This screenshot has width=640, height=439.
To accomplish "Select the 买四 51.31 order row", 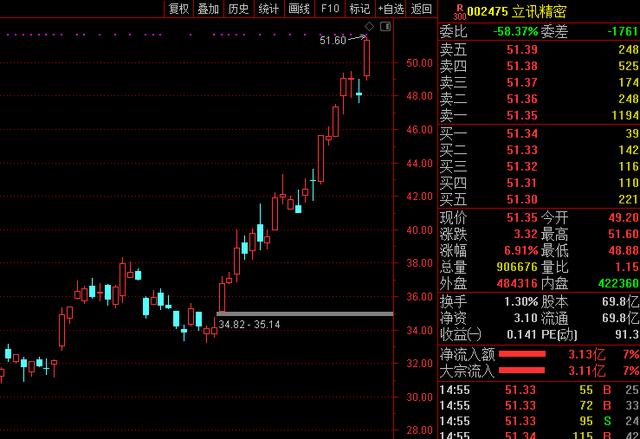I will click(x=539, y=183).
